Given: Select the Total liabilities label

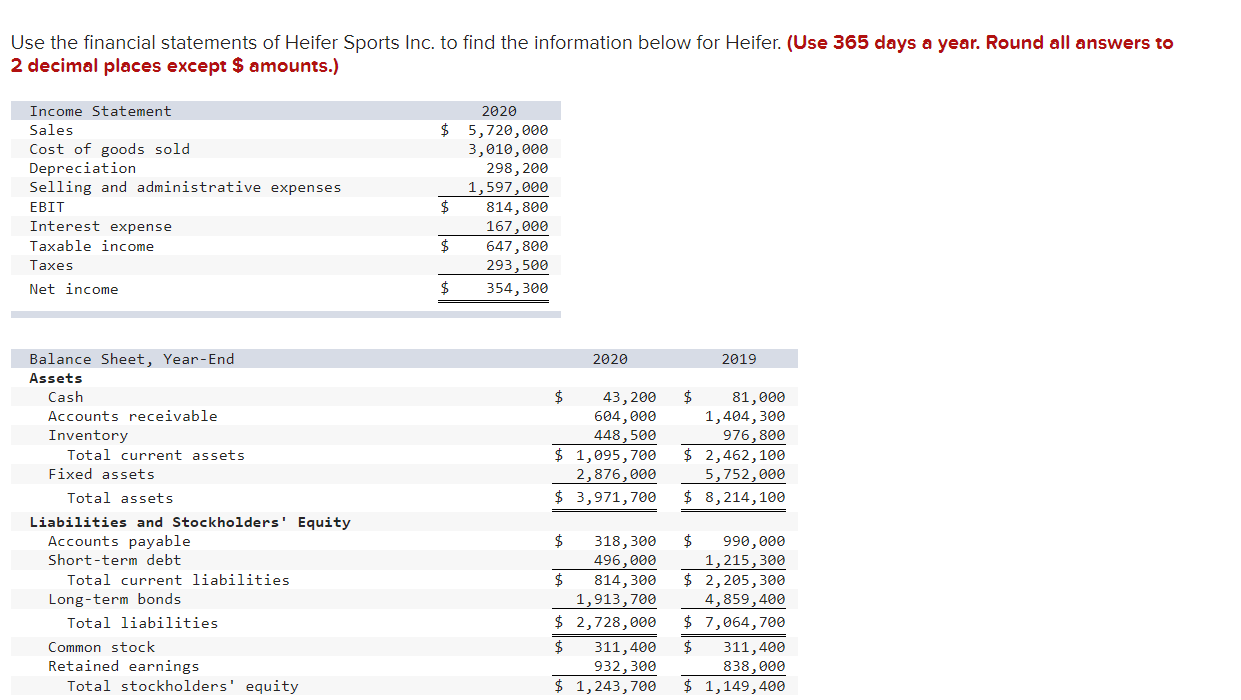Looking at the screenshot, I should [142, 623].
